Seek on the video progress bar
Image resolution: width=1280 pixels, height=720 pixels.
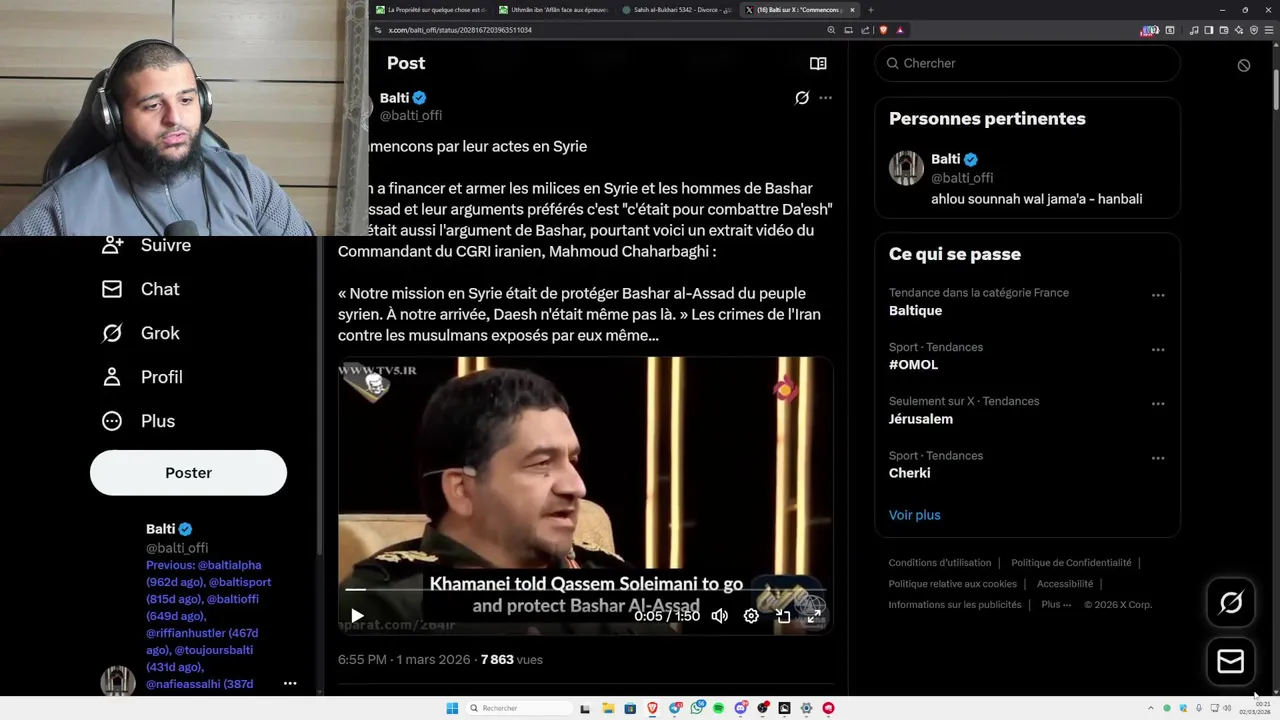click(585, 590)
